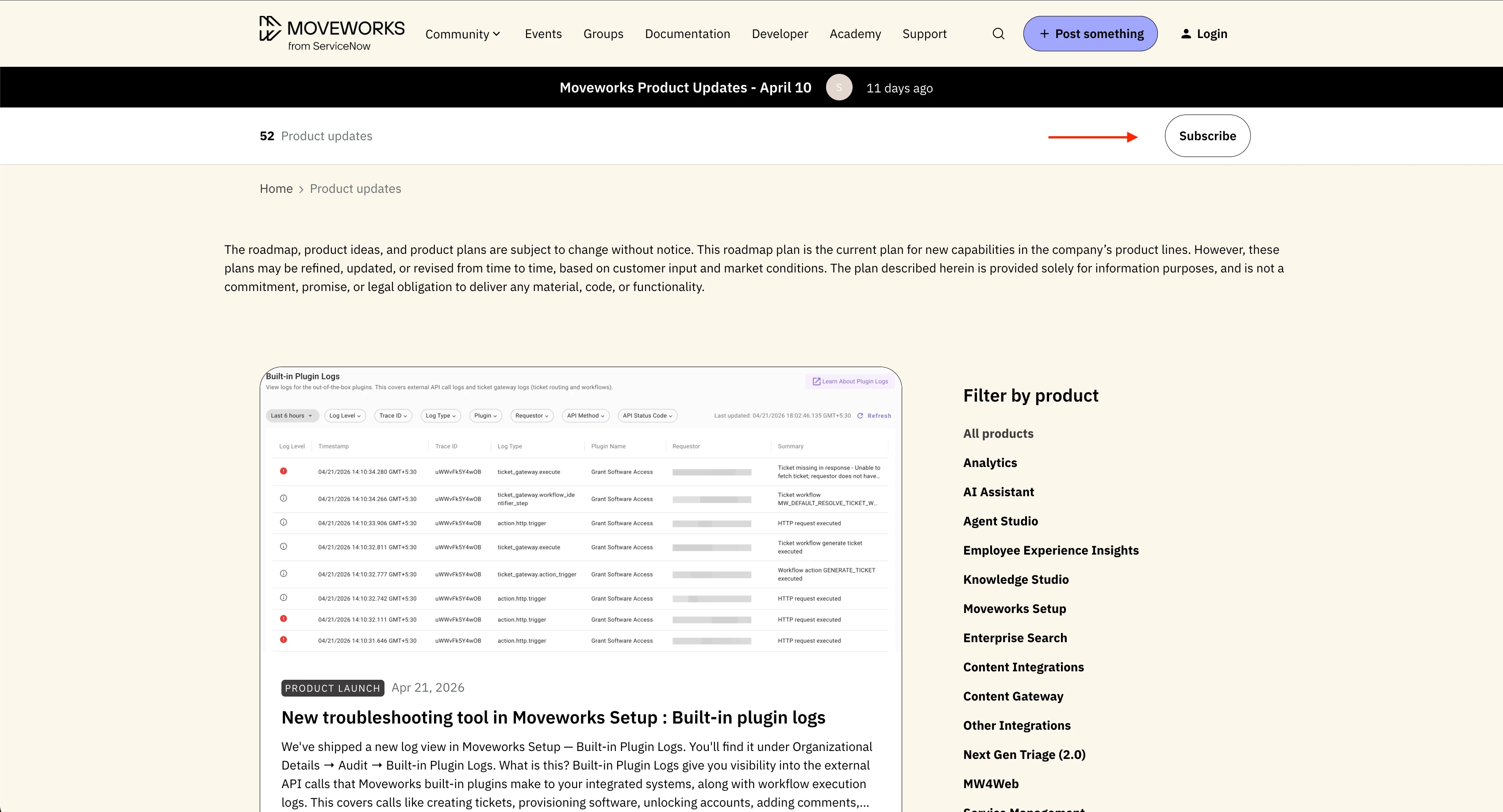Click the Login person icon
This screenshot has height=812, width=1503.
1186,34
